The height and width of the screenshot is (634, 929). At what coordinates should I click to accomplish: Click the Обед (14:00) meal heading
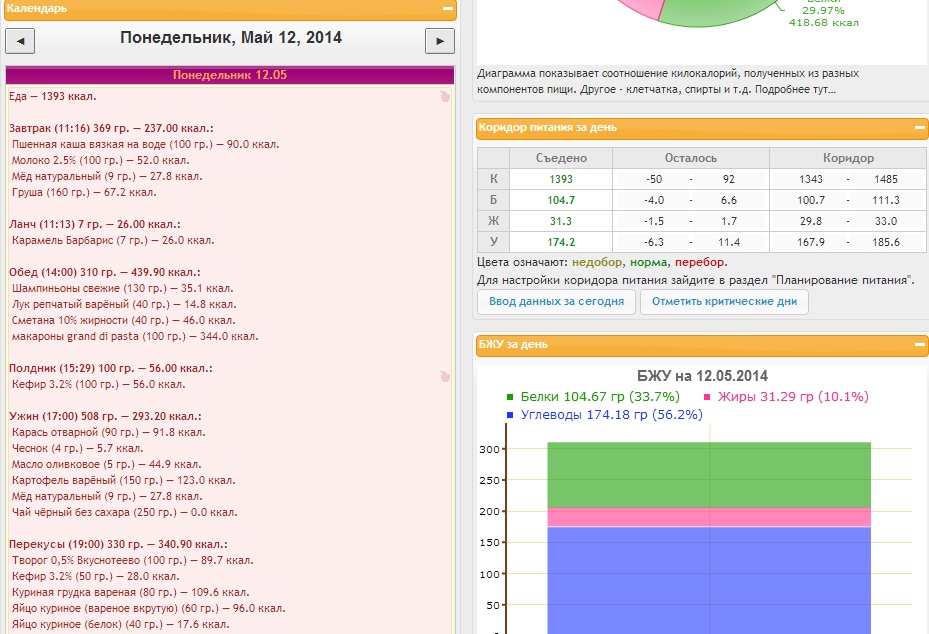(x=104, y=272)
